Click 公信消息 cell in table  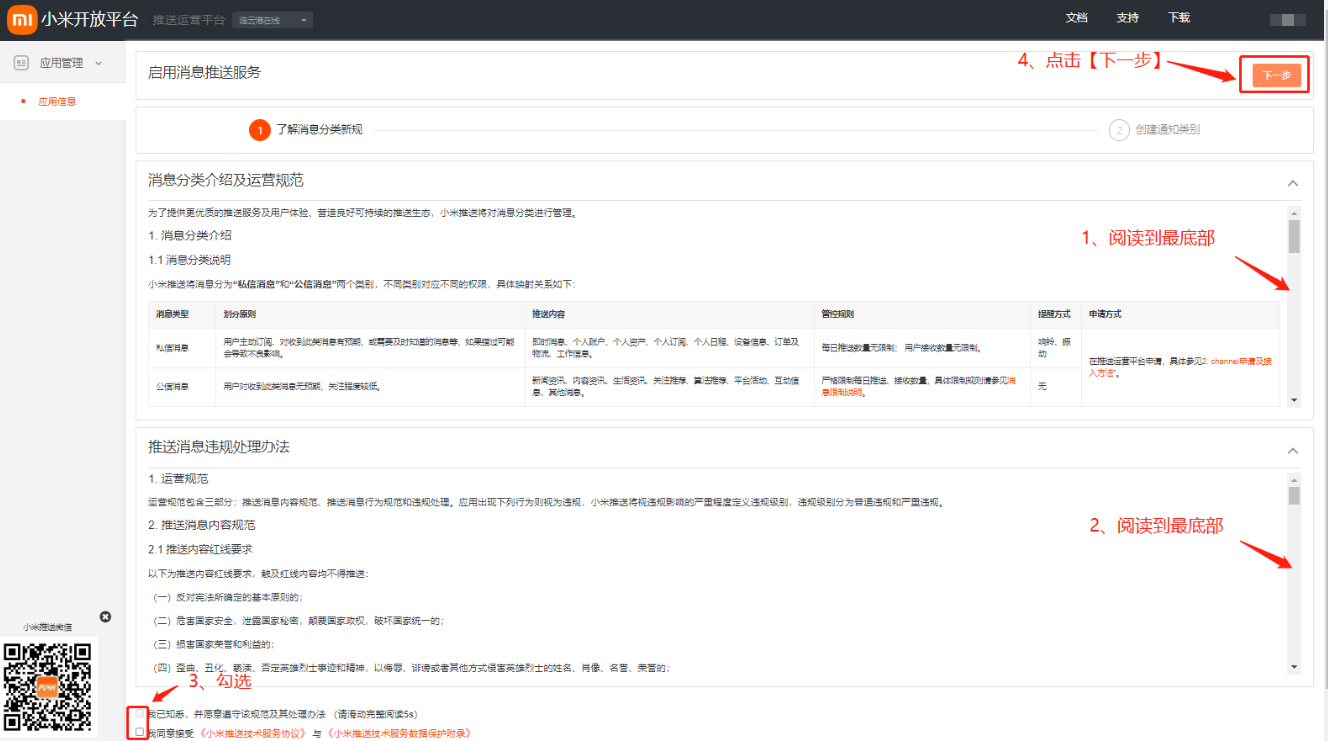(173, 386)
